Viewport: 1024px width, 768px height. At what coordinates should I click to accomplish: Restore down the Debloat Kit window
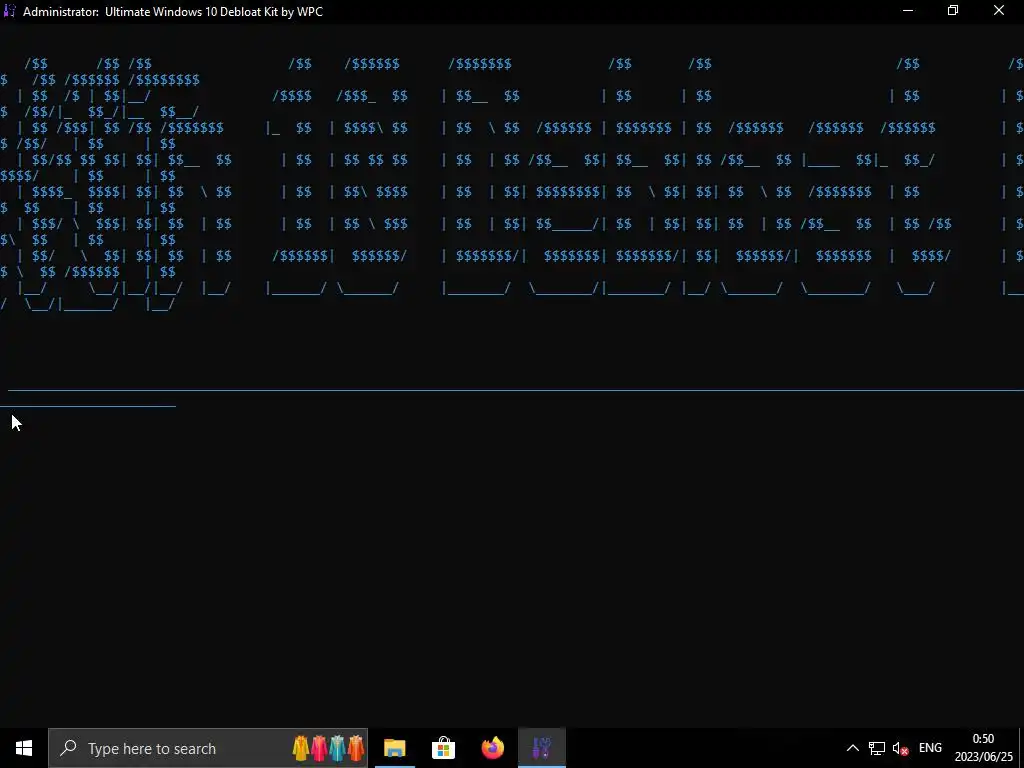point(953,11)
